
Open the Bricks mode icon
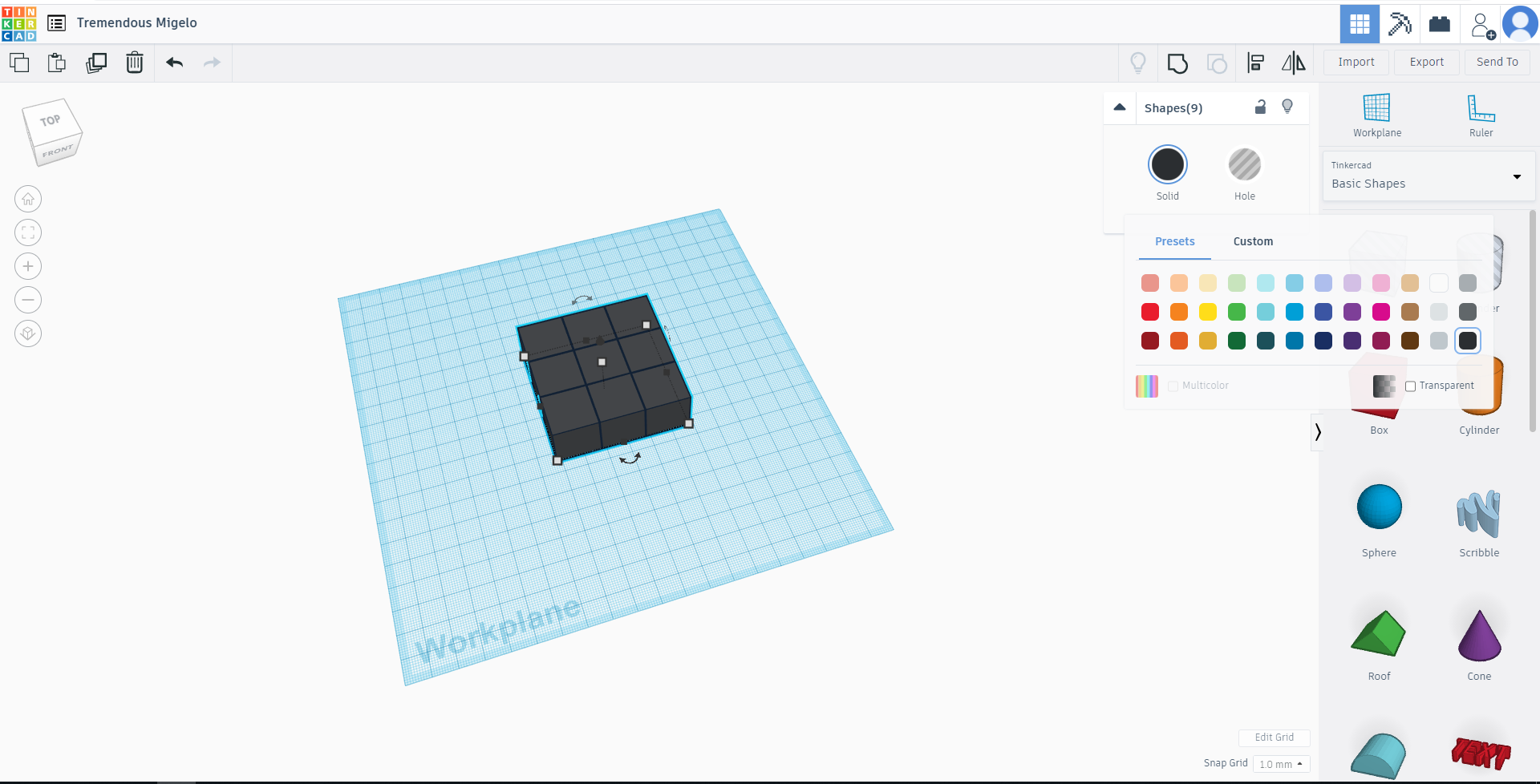(x=1440, y=24)
